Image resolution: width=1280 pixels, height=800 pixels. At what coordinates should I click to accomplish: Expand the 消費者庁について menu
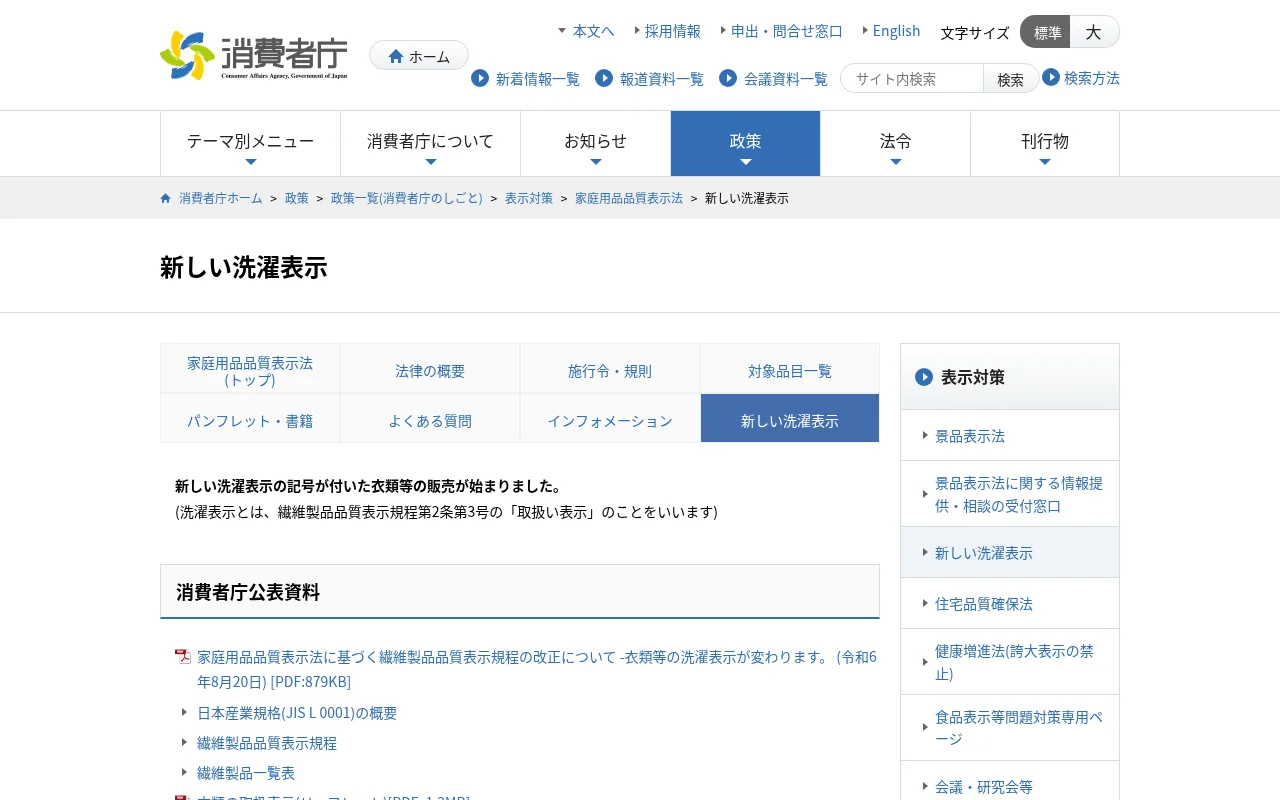[430, 143]
